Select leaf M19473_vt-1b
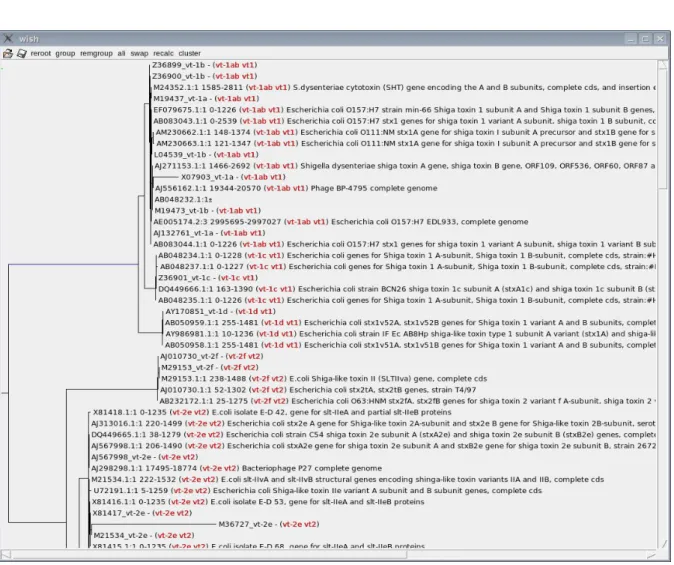This screenshot has height=565, width=674. [x=181, y=210]
